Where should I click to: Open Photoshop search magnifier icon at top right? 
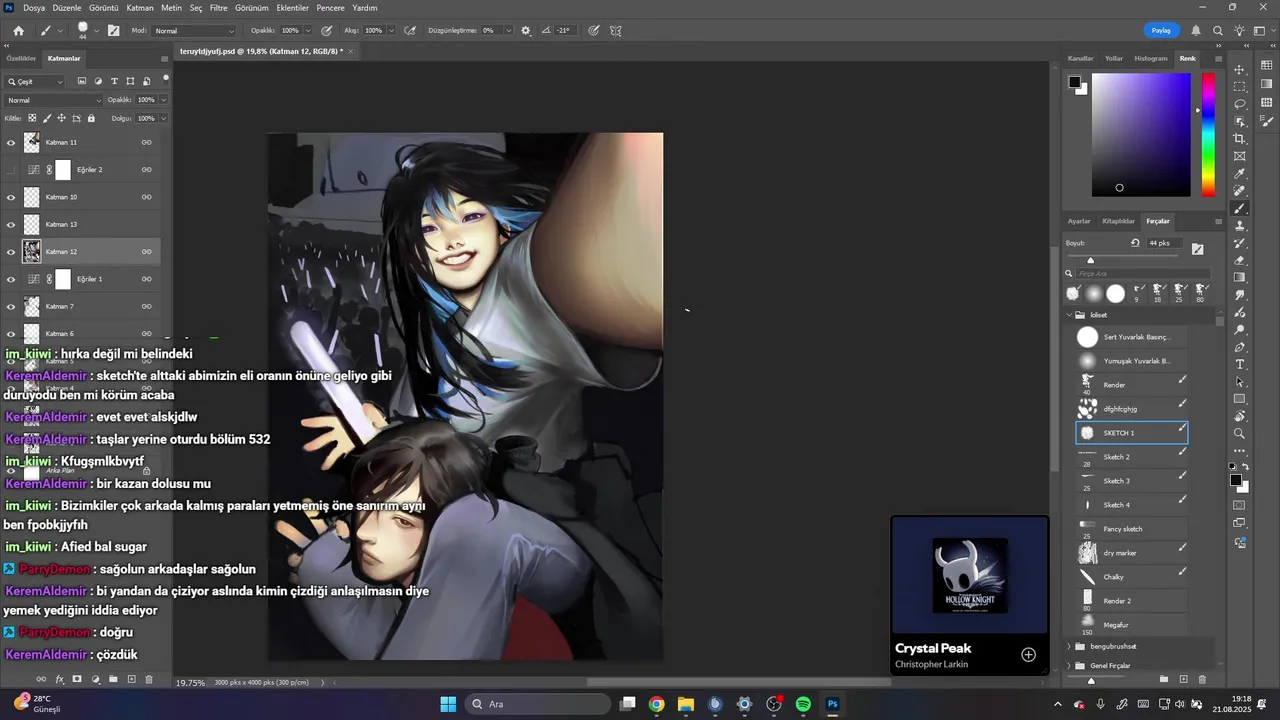click(x=1218, y=30)
